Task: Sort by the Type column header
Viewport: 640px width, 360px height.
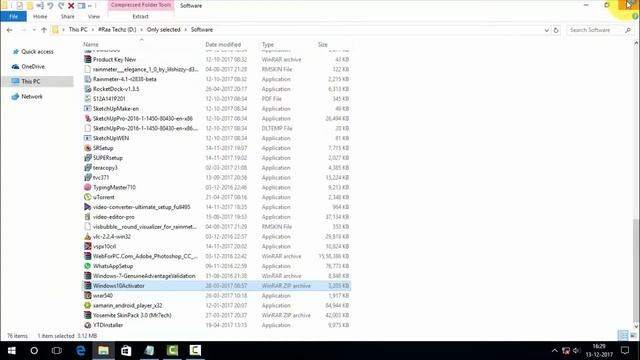Action: point(268,44)
